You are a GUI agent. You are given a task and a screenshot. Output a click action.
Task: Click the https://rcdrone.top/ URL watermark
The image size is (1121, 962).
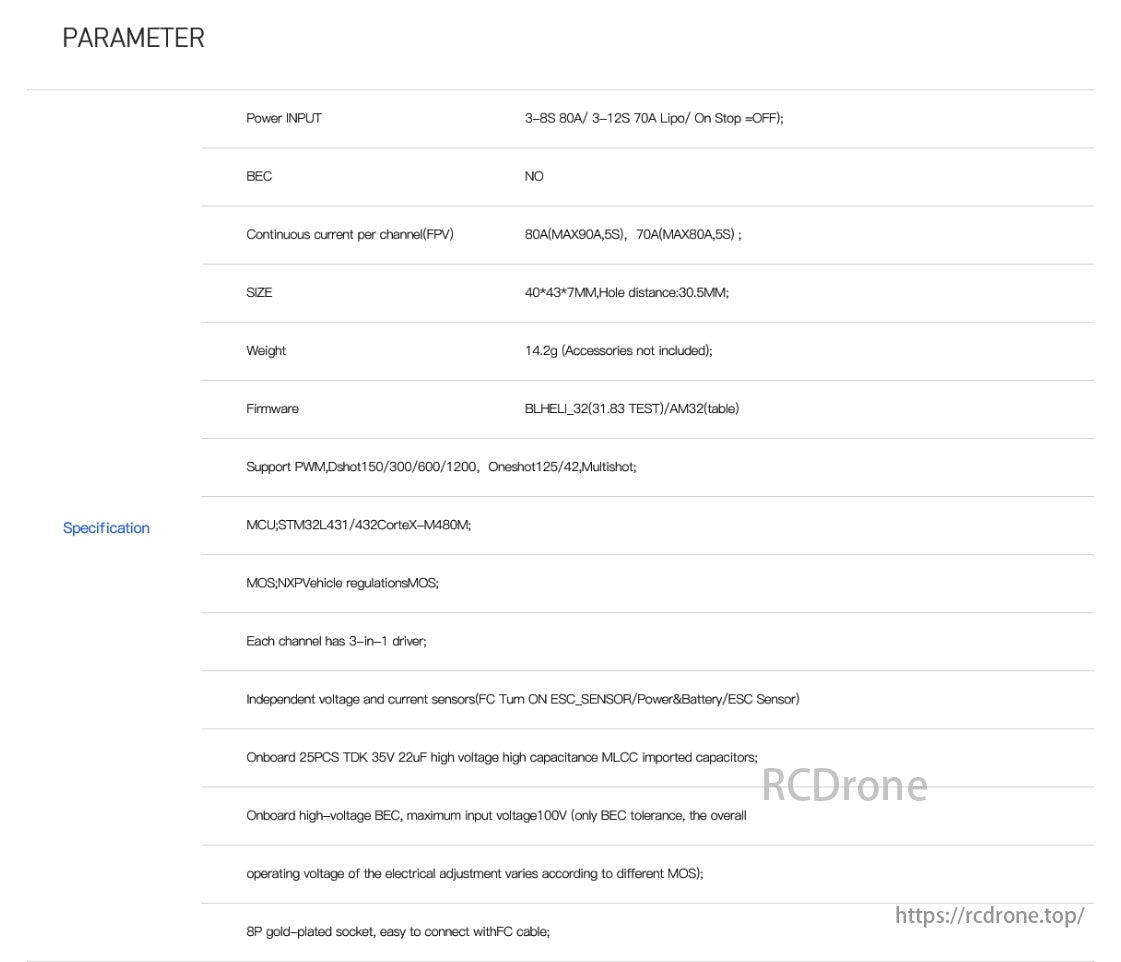point(989,915)
